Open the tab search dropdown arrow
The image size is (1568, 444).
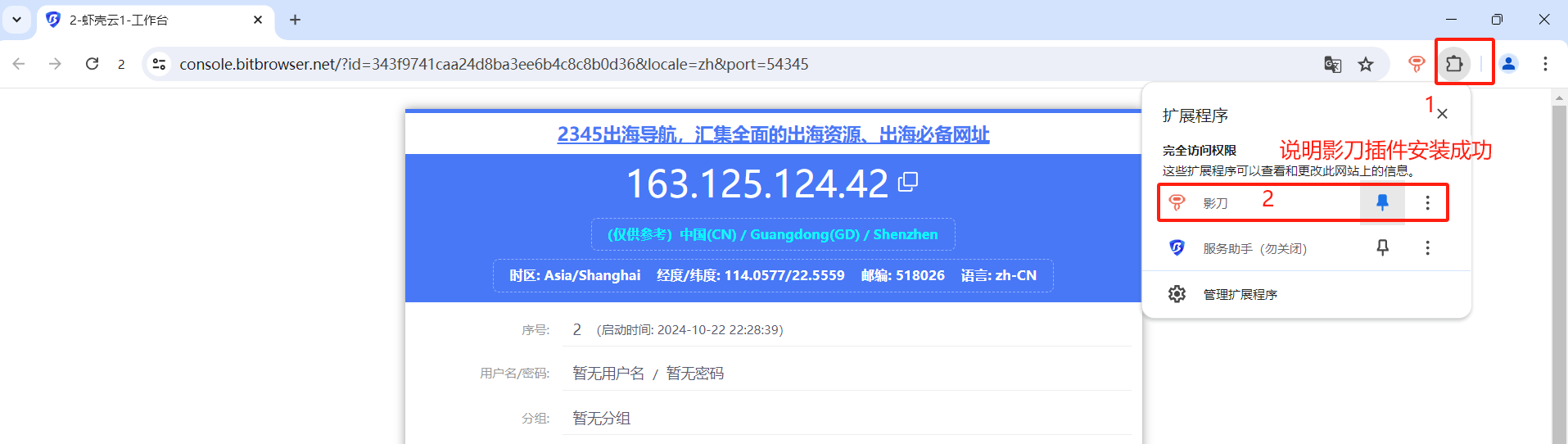pos(16,20)
